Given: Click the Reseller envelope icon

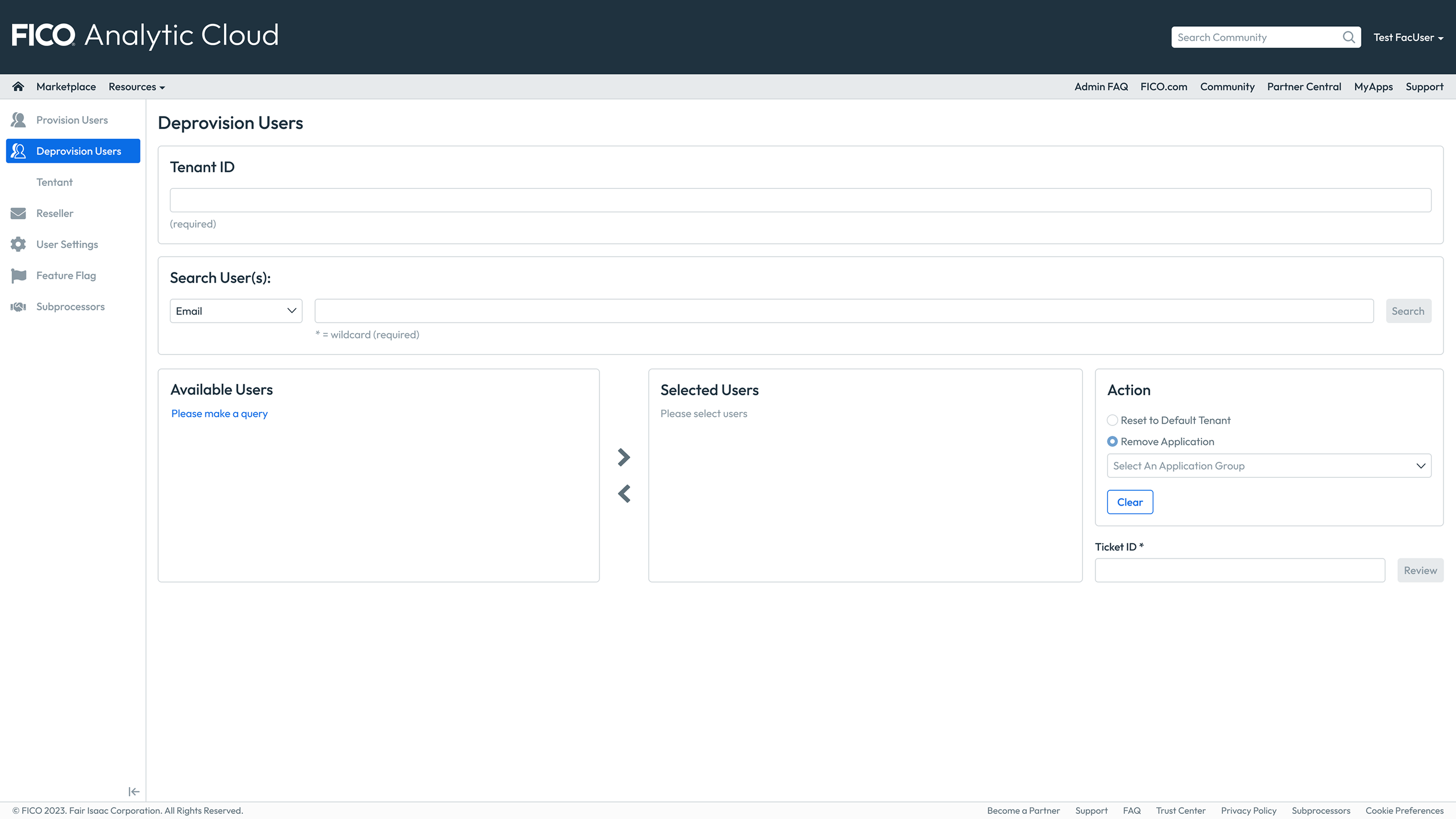Looking at the screenshot, I should [x=18, y=213].
